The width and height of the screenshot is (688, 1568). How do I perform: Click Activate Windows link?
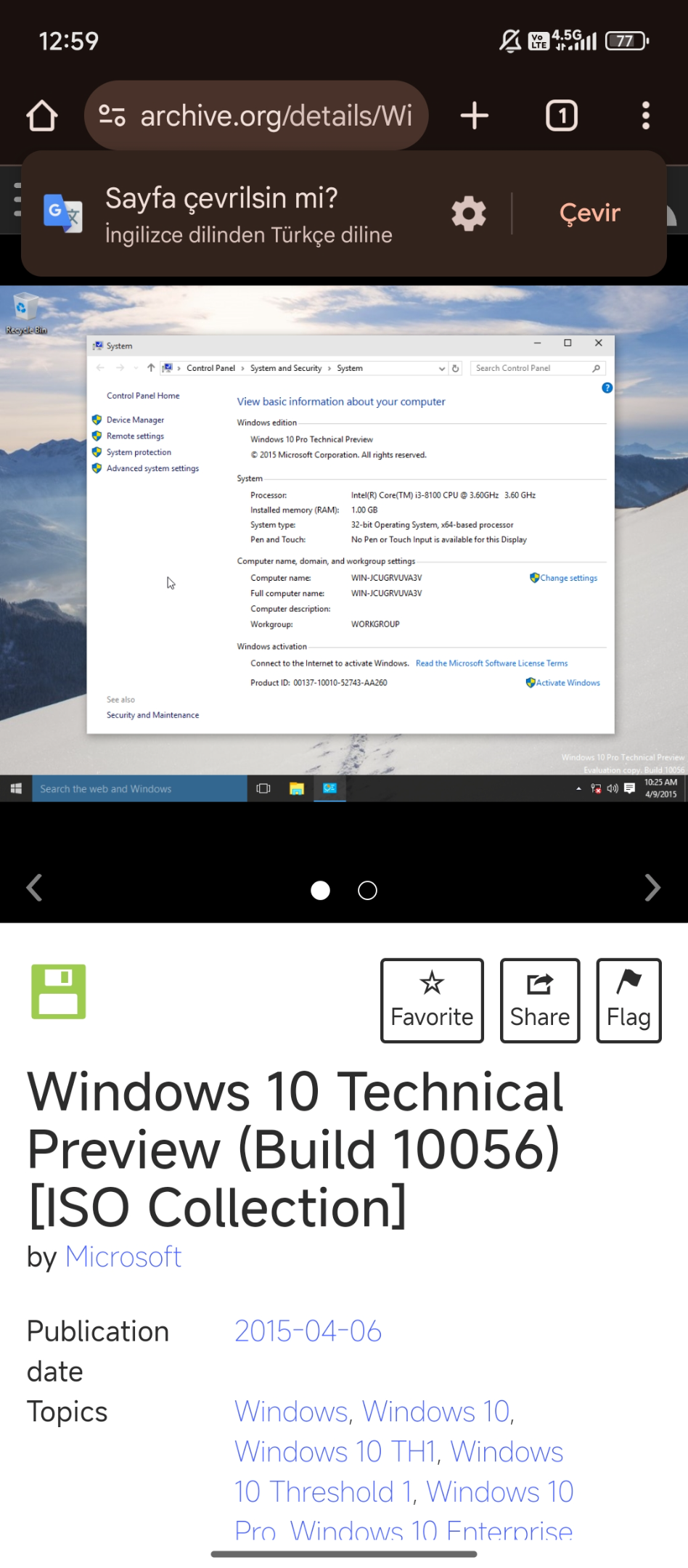tap(568, 682)
